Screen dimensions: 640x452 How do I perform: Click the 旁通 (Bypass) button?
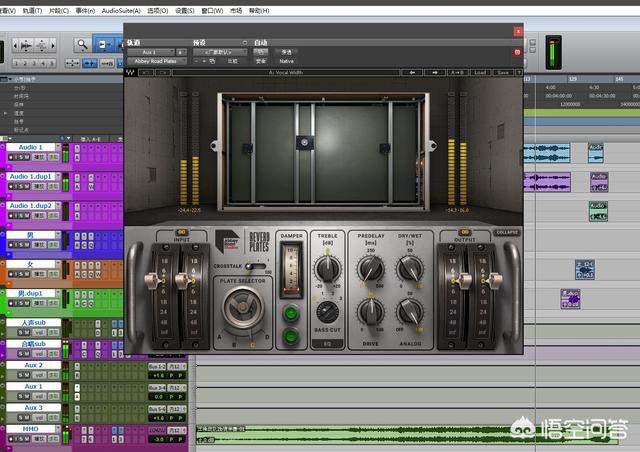pos(287,52)
